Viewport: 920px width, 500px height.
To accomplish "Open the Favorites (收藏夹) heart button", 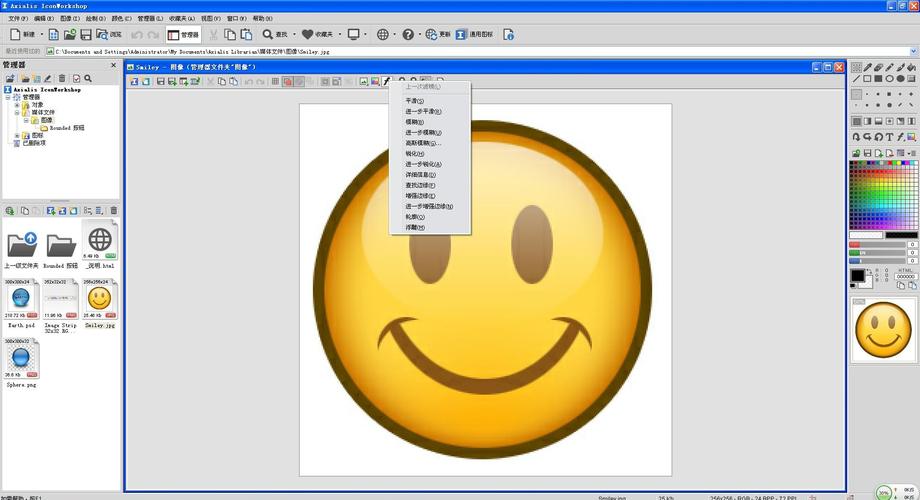I will tap(317, 35).
